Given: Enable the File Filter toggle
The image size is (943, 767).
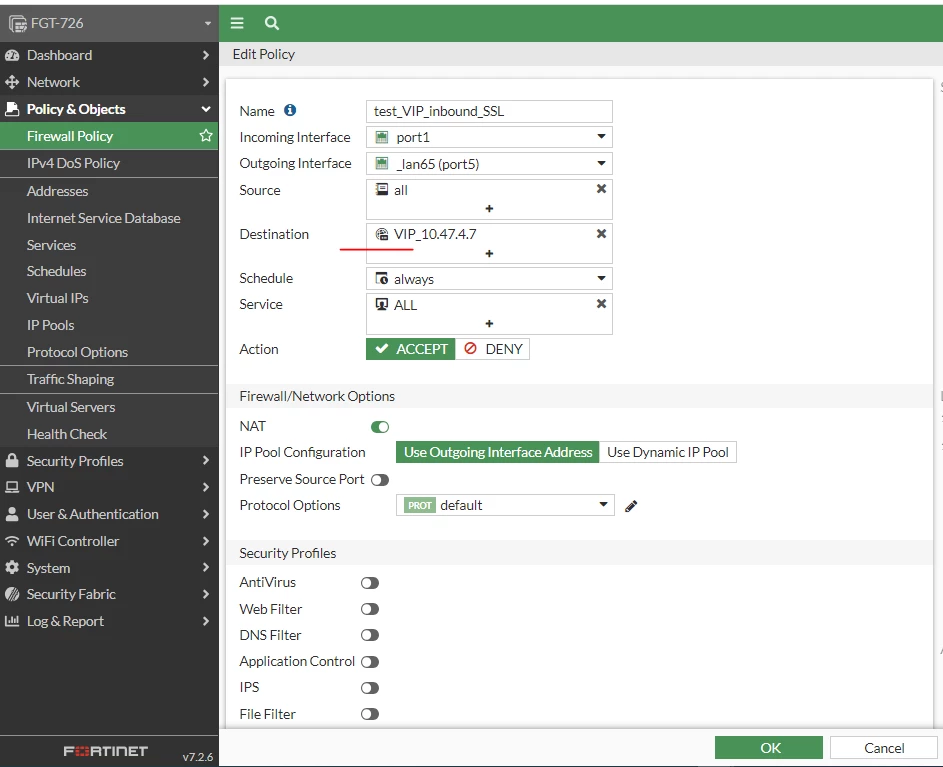Looking at the screenshot, I should pyautogui.click(x=370, y=714).
